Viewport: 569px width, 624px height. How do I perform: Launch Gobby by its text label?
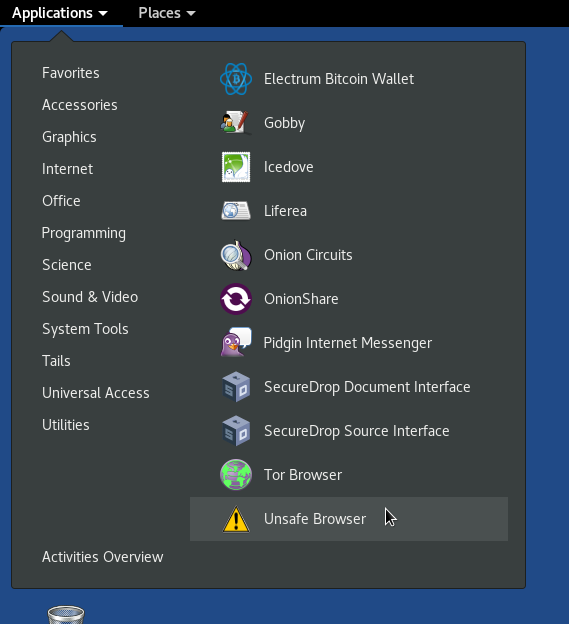click(x=284, y=123)
